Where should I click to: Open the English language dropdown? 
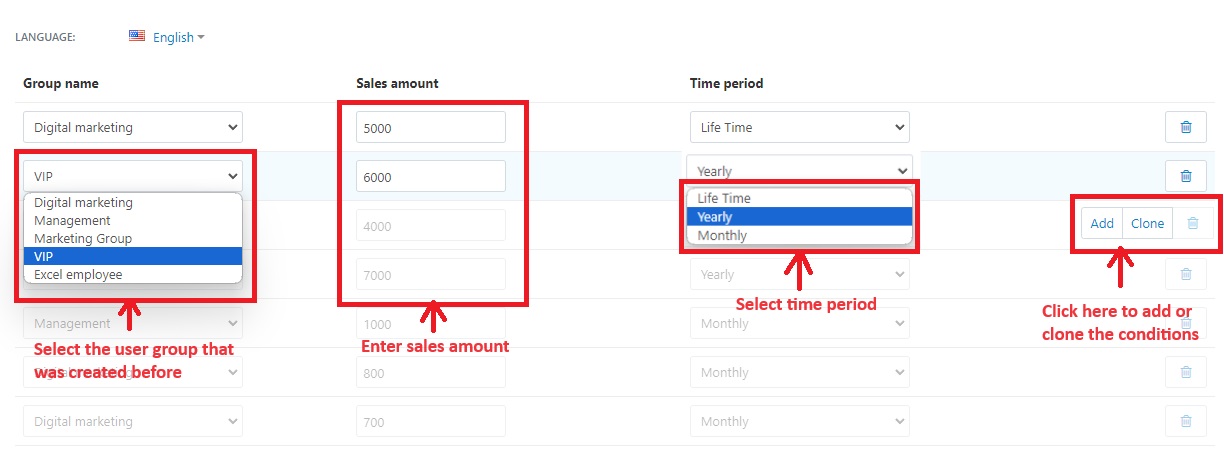178,37
